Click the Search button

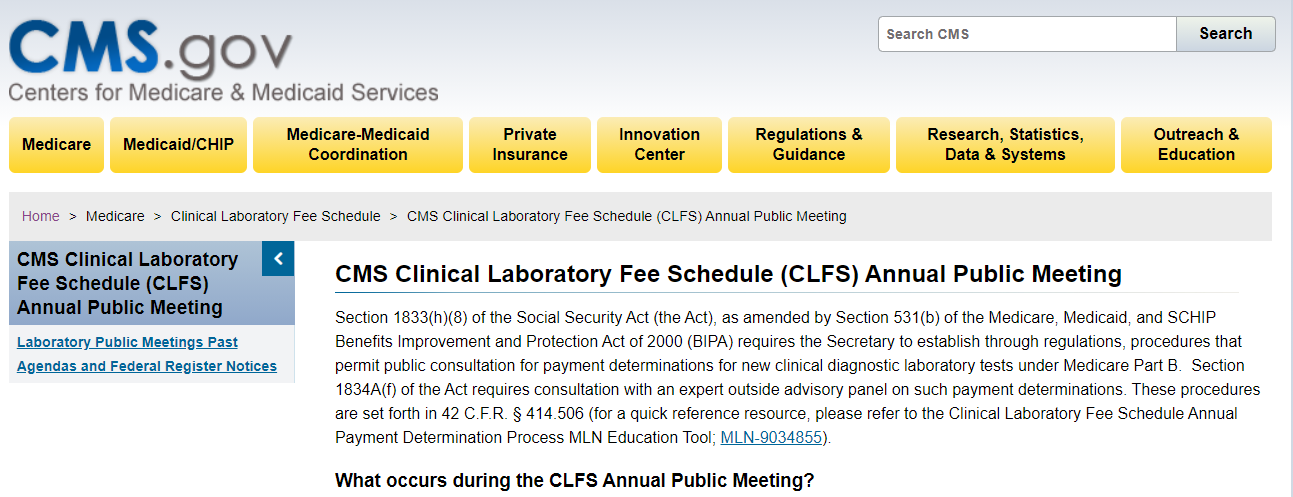pos(1226,34)
